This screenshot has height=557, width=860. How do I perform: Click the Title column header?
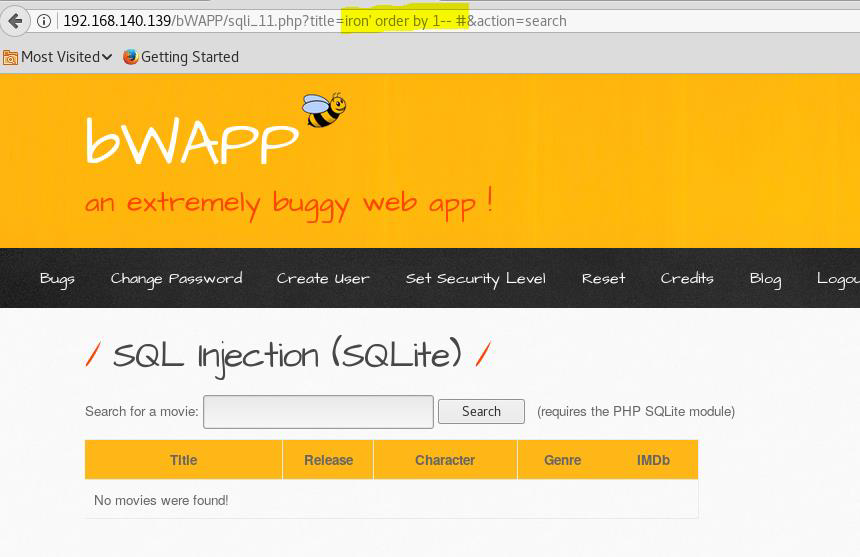click(x=183, y=460)
